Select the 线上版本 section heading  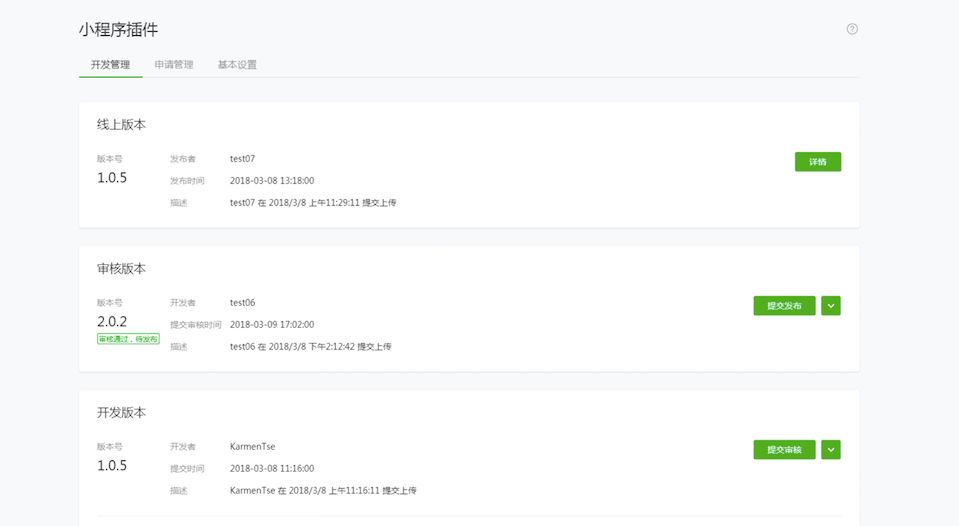tap(122, 125)
